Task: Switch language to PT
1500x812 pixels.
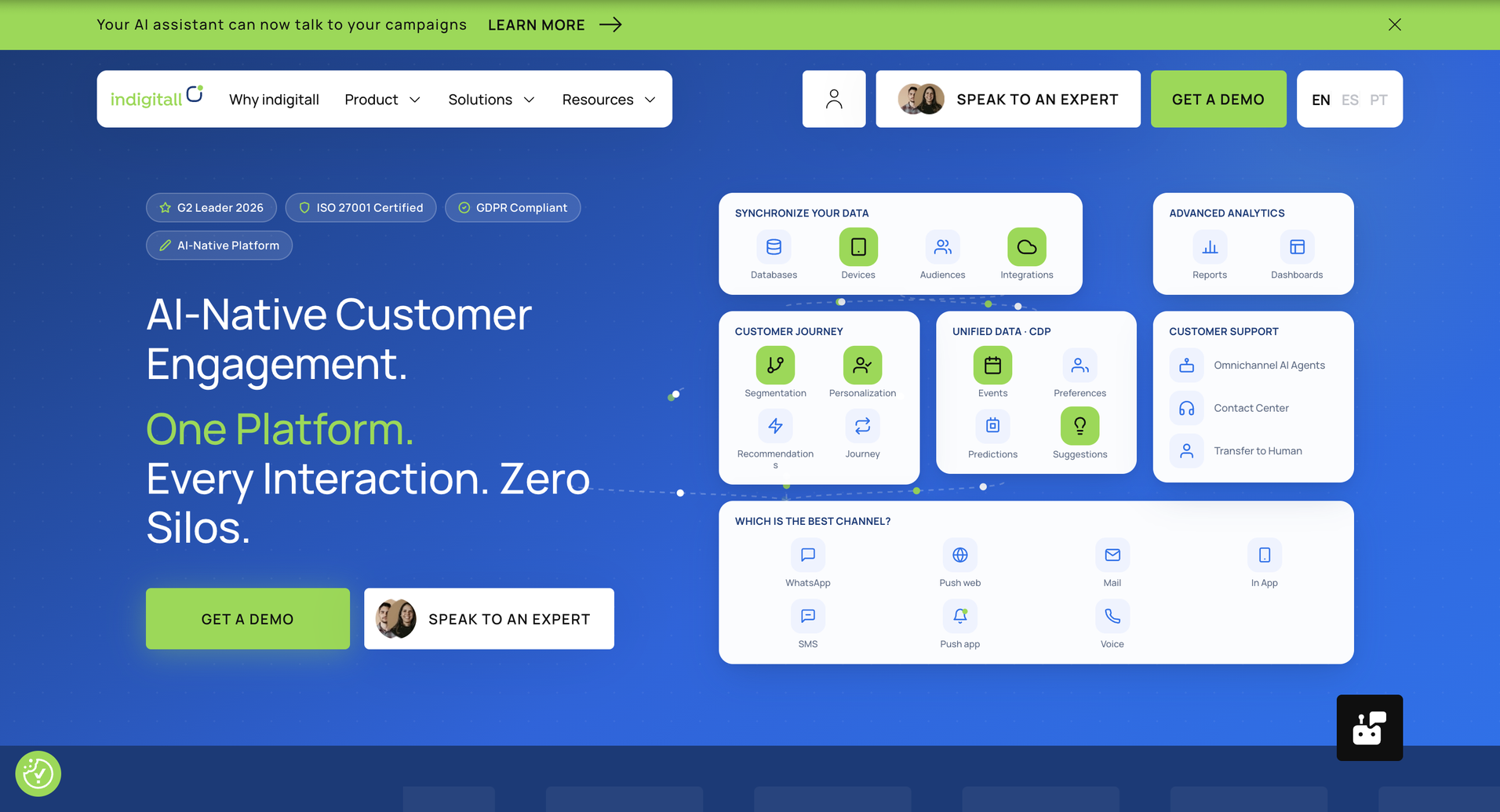Action: tap(1378, 100)
